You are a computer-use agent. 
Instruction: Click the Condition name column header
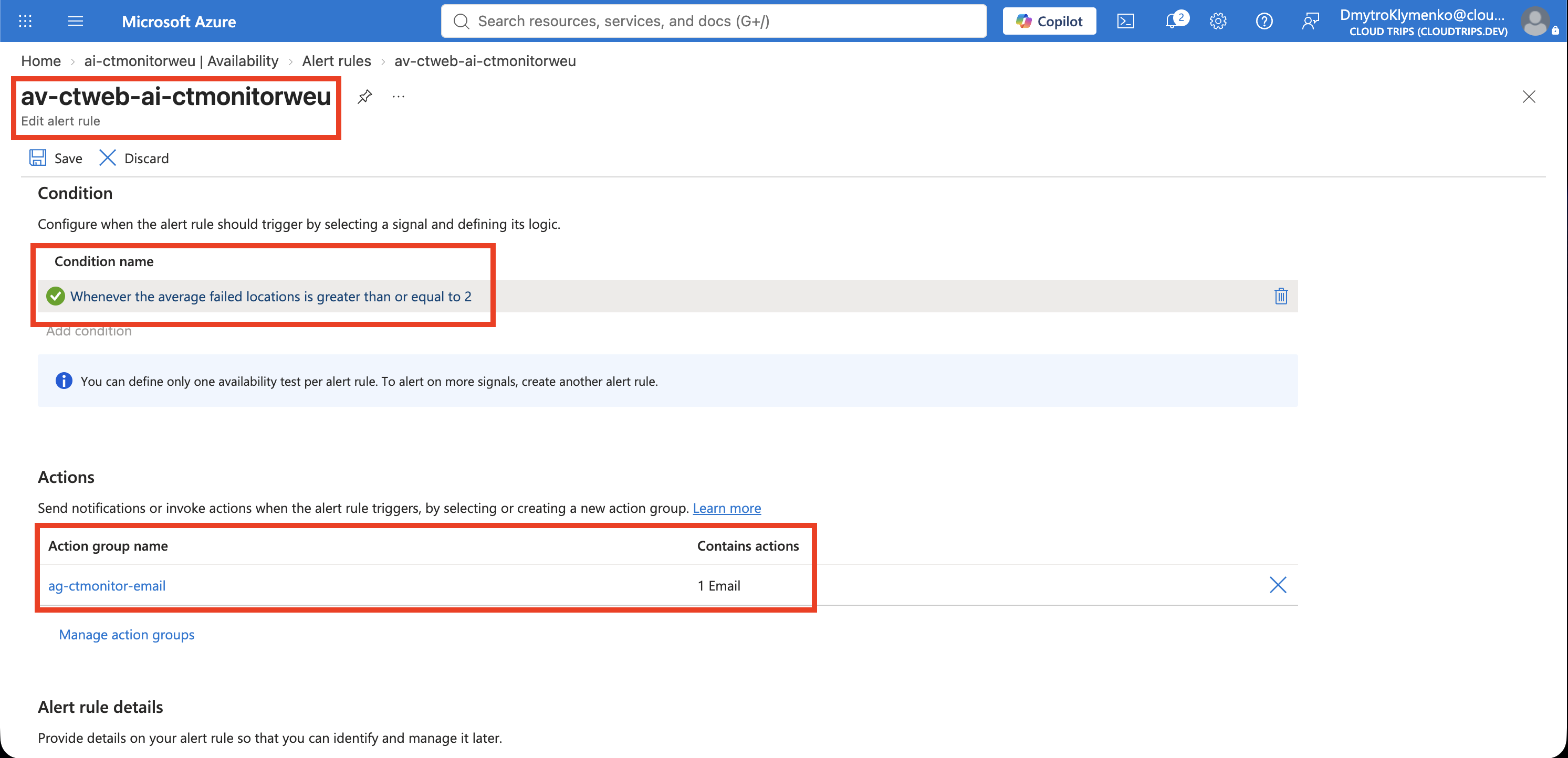click(104, 261)
